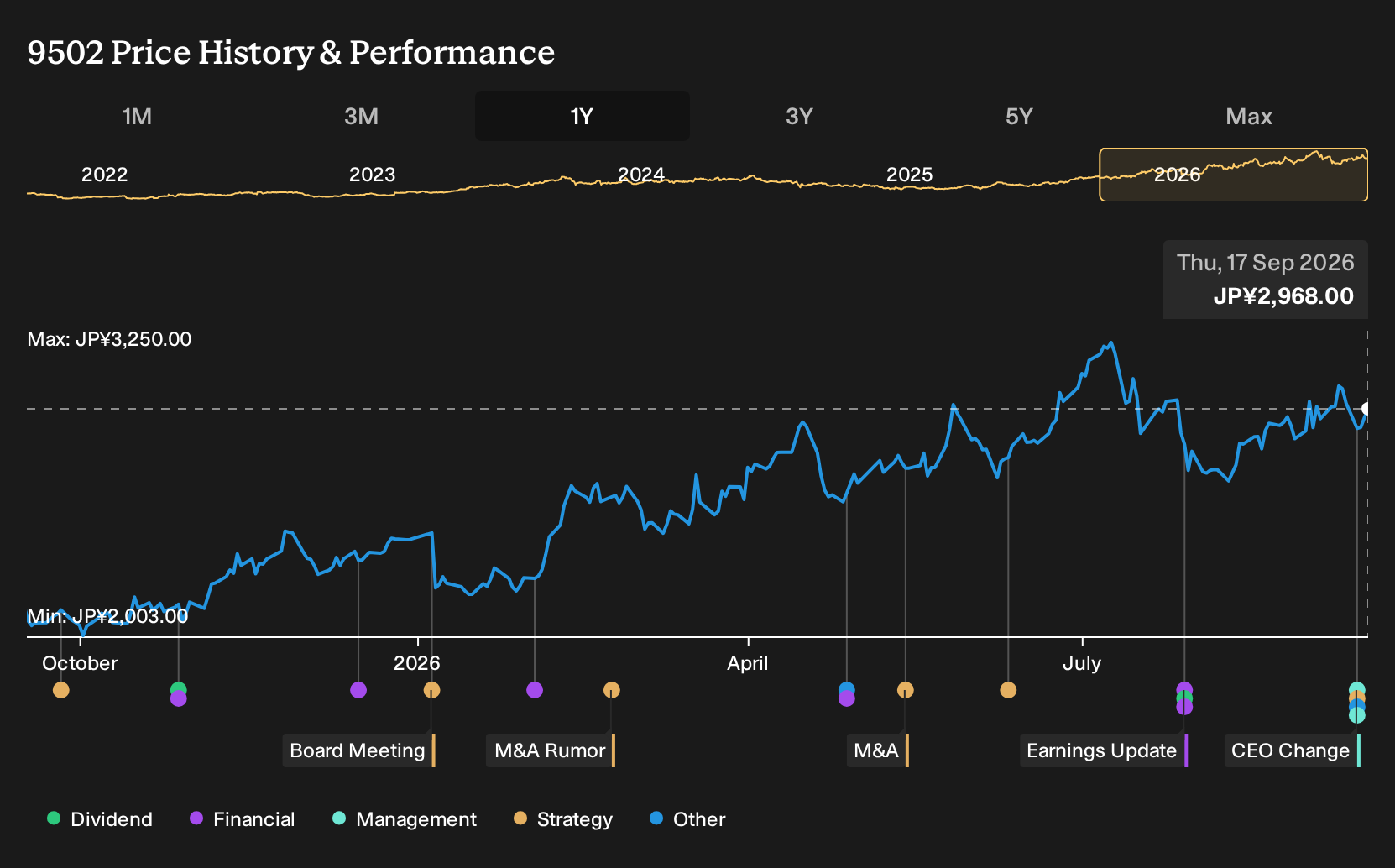The width and height of the screenshot is (1395, 868).
Task: Toggle the Other legend filter
Action: pyautogui.click(x=687, y=819)
